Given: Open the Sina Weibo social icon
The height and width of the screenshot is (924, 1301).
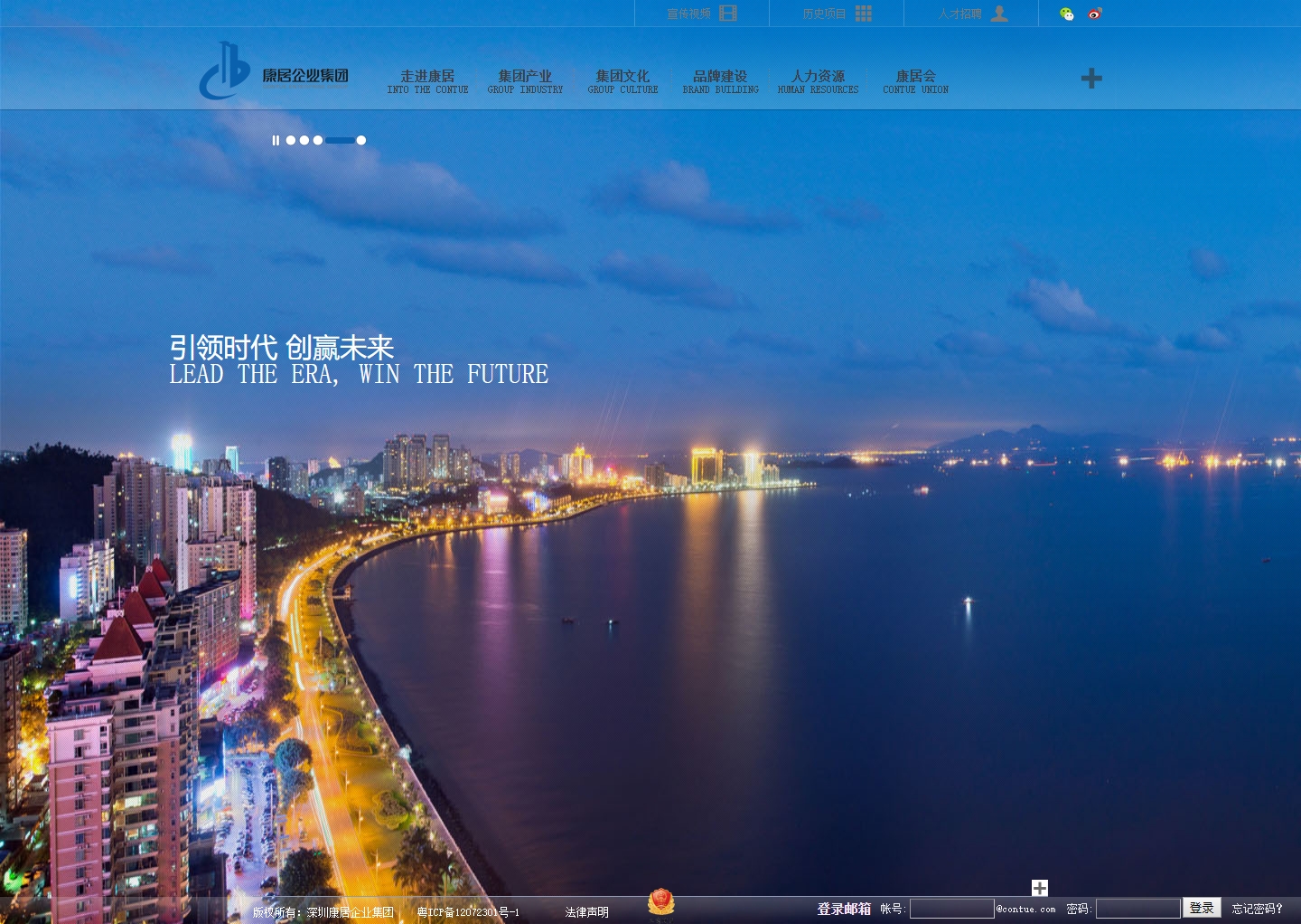Looking at the screenshot, I should coord(1095,14).
